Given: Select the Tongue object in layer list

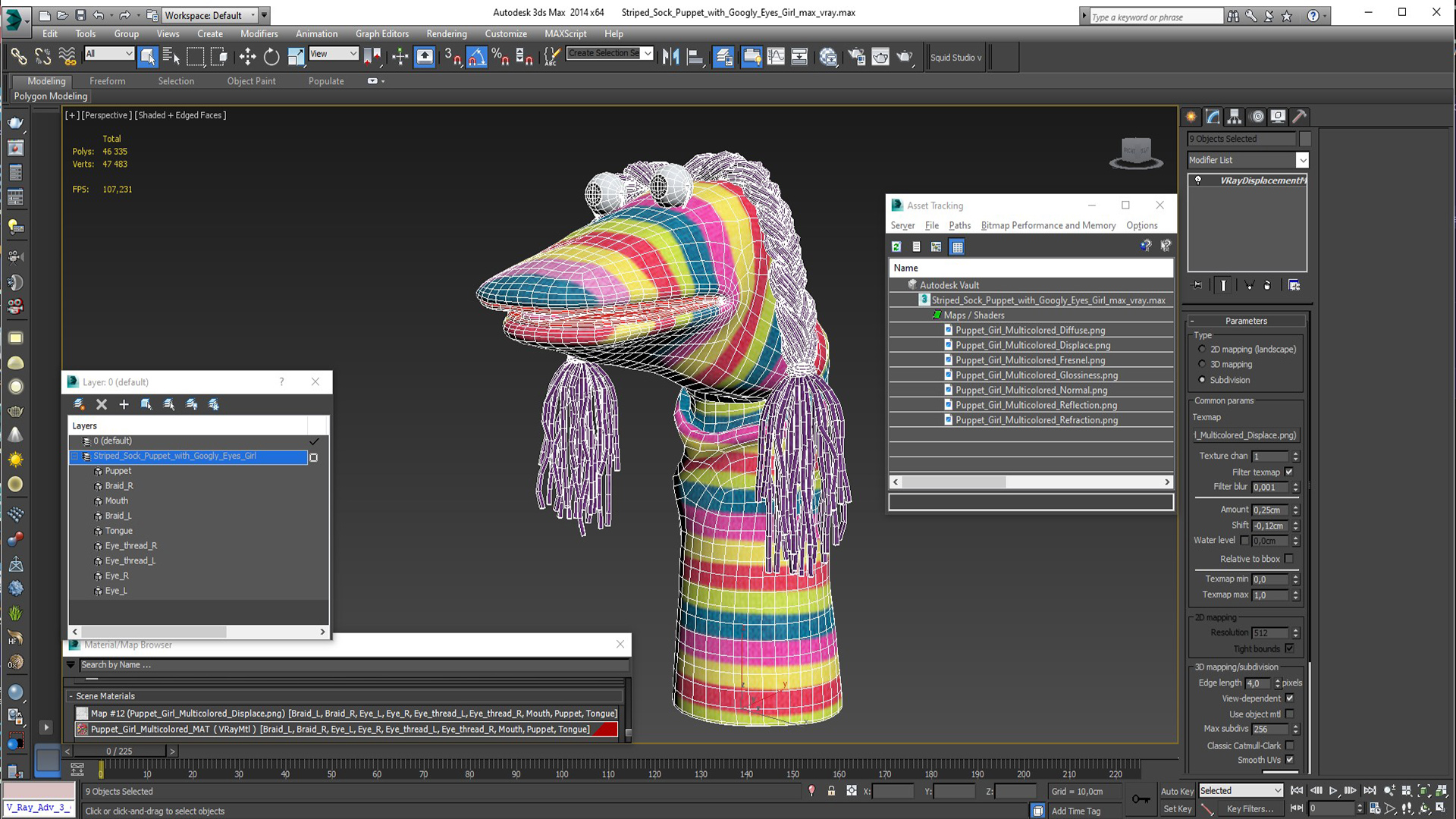Looking at the screenshot, I should [x=118, y=531].
